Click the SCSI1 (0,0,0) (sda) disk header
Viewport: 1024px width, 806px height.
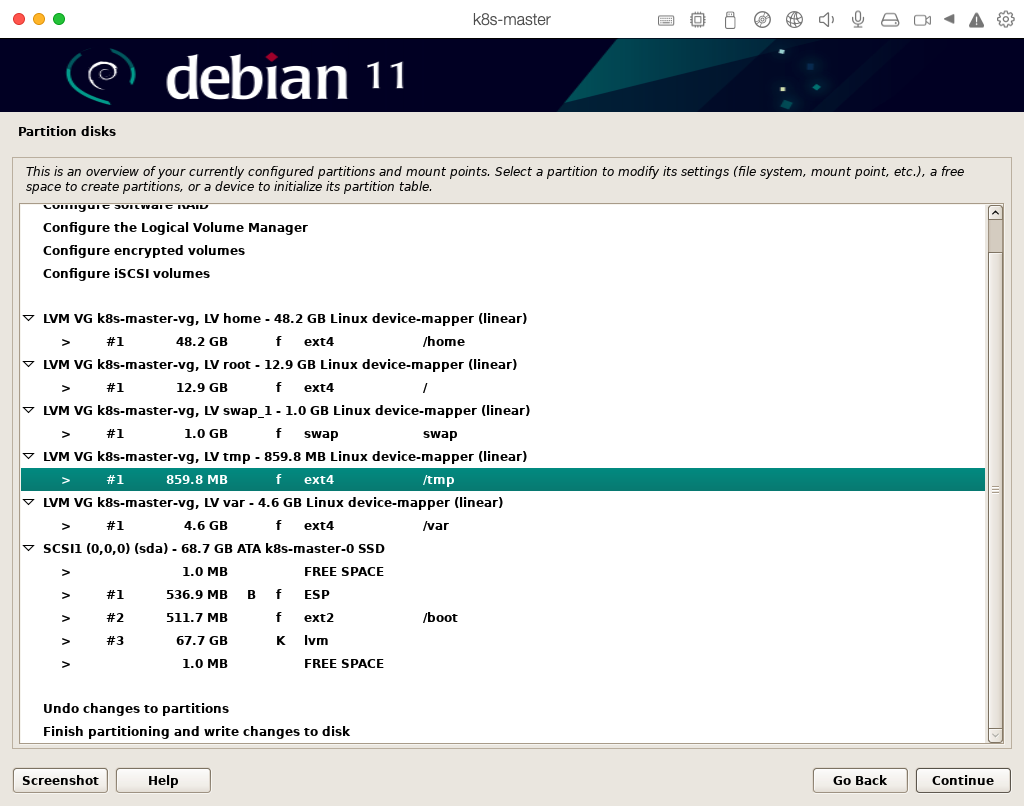click(x=214, y=549)
